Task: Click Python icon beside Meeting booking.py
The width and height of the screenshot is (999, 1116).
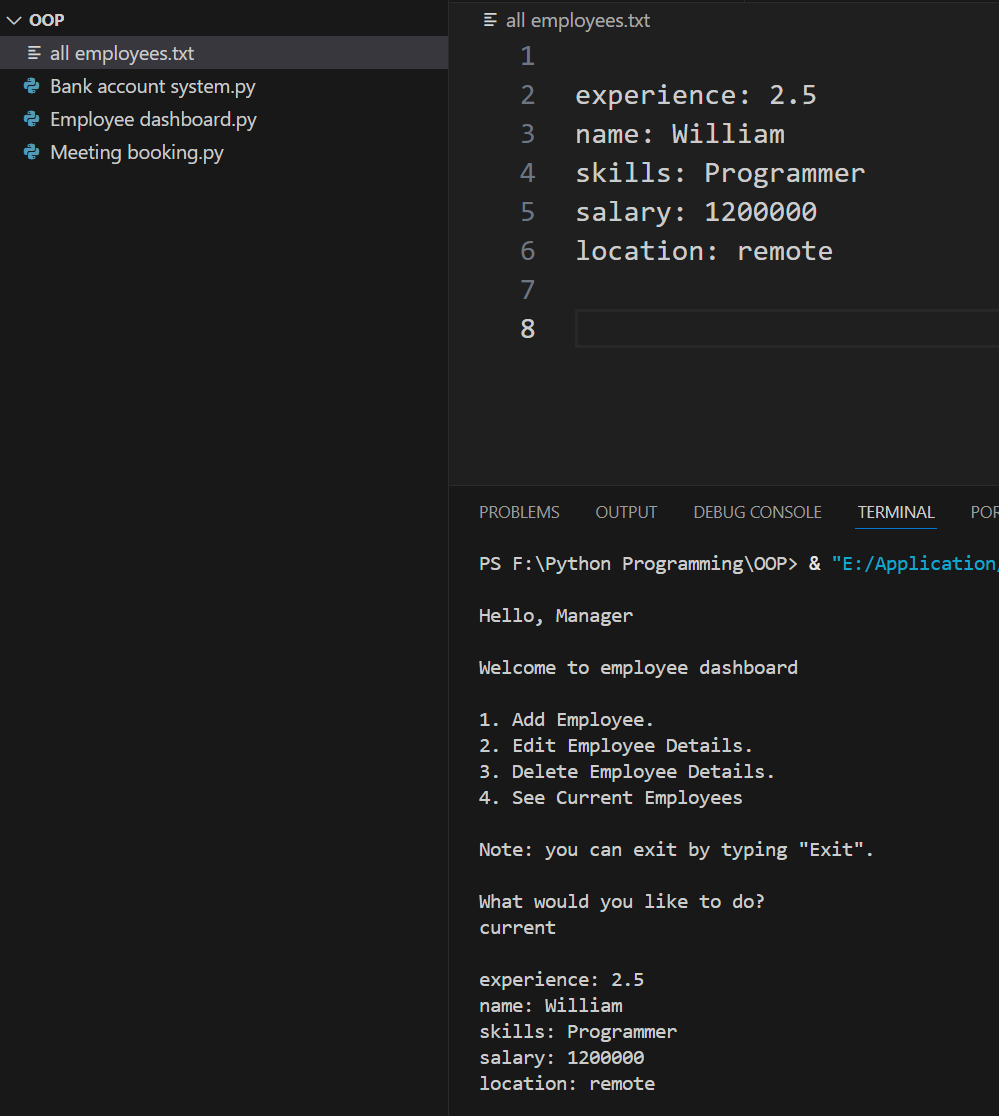Action: click(x=32, y=153)
